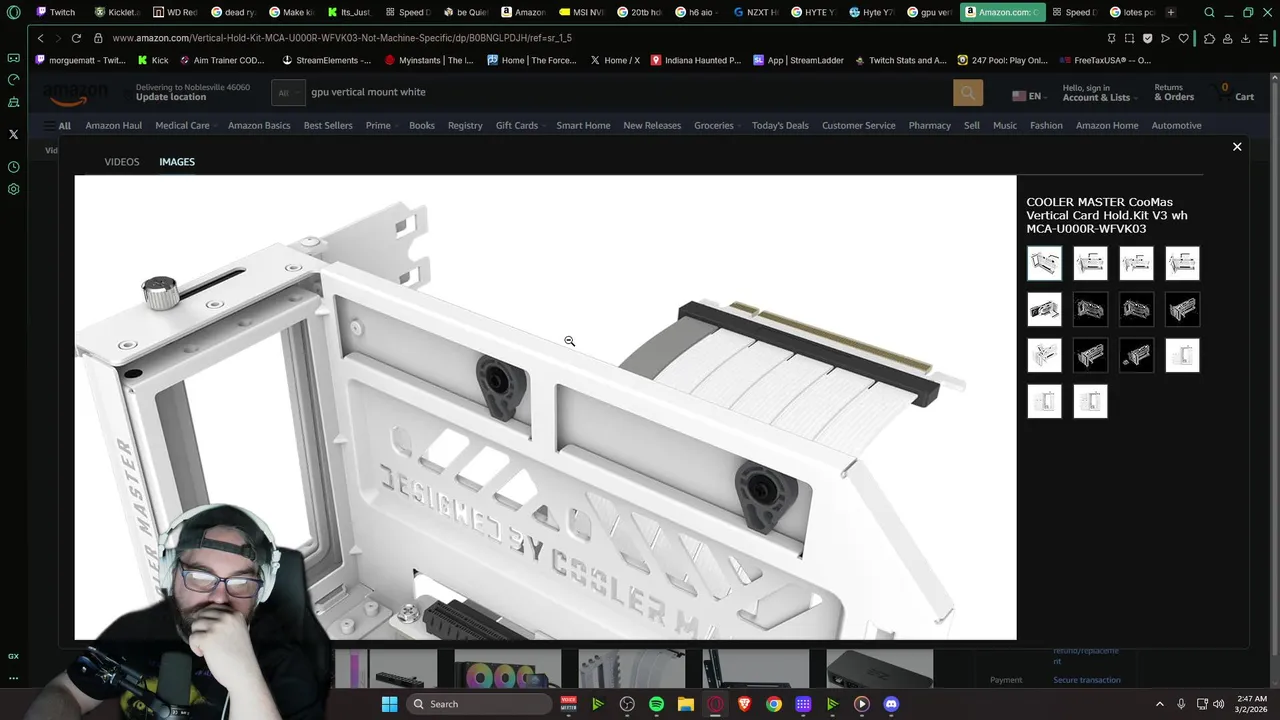
Task: Open the last thumbnail in second row
Action: [x=1182, y=309]
